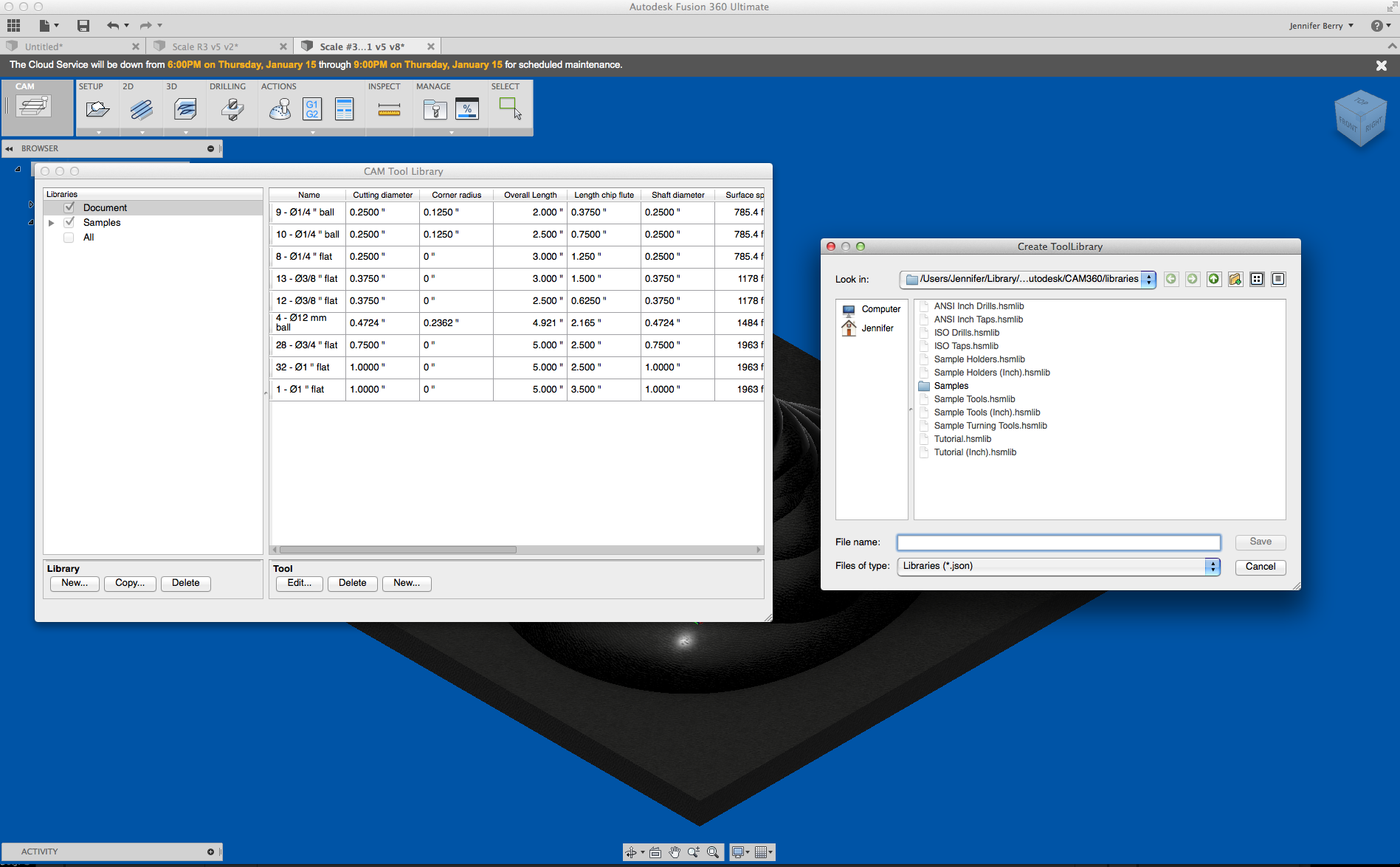Click the G1/G2 Post Process icon
The height and width of the screenshot is (867, 1400).
pos(311,109)
